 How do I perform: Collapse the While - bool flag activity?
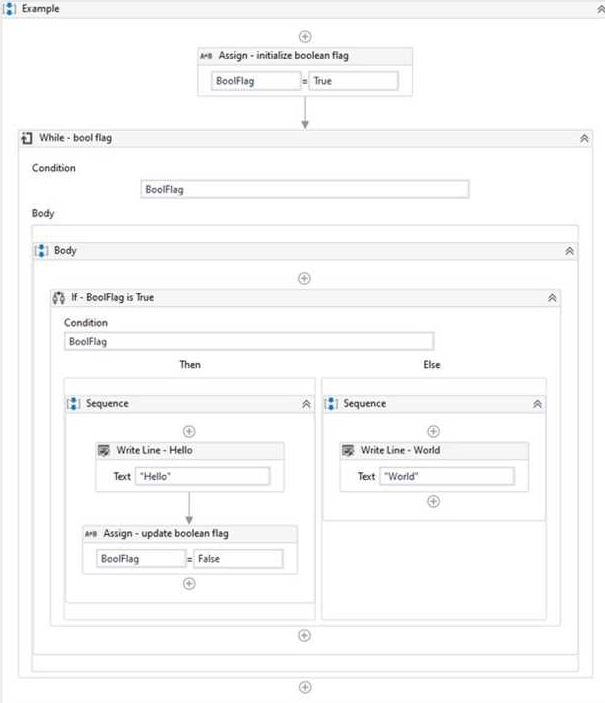(584, 139)
